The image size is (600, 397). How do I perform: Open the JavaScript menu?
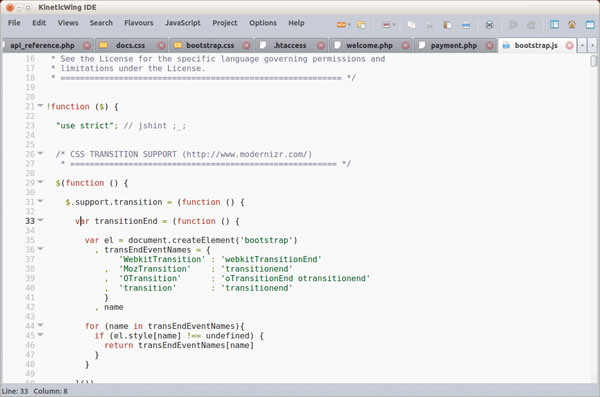(183, 23)
